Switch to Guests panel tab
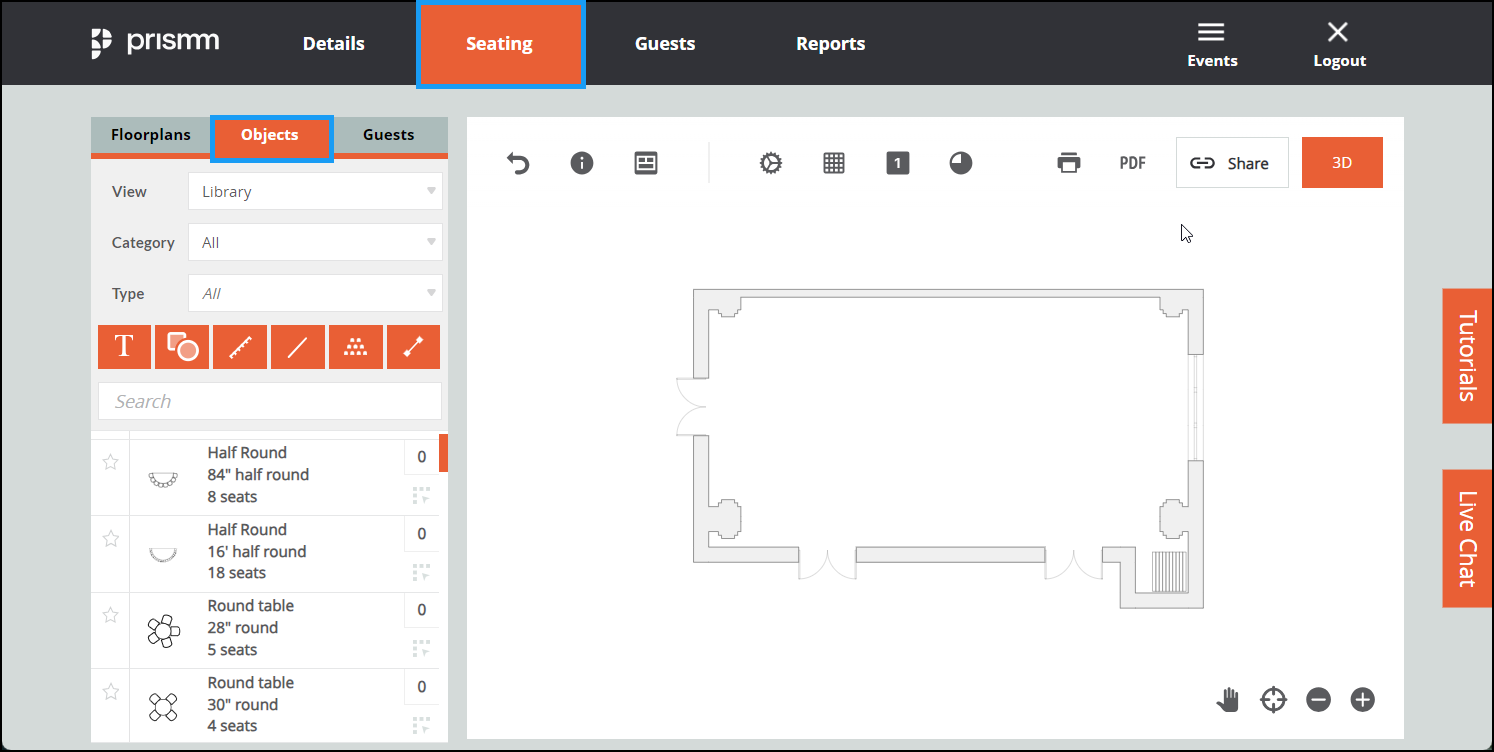 pos(389,136)
